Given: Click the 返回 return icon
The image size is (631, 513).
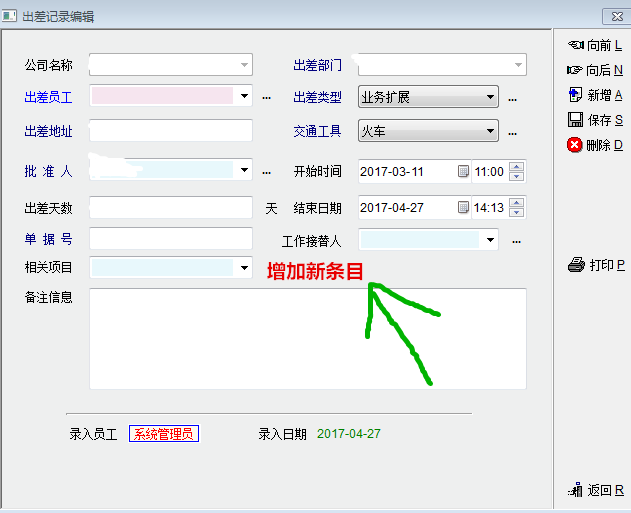Looking at the screenshot, I should point(575,490).
